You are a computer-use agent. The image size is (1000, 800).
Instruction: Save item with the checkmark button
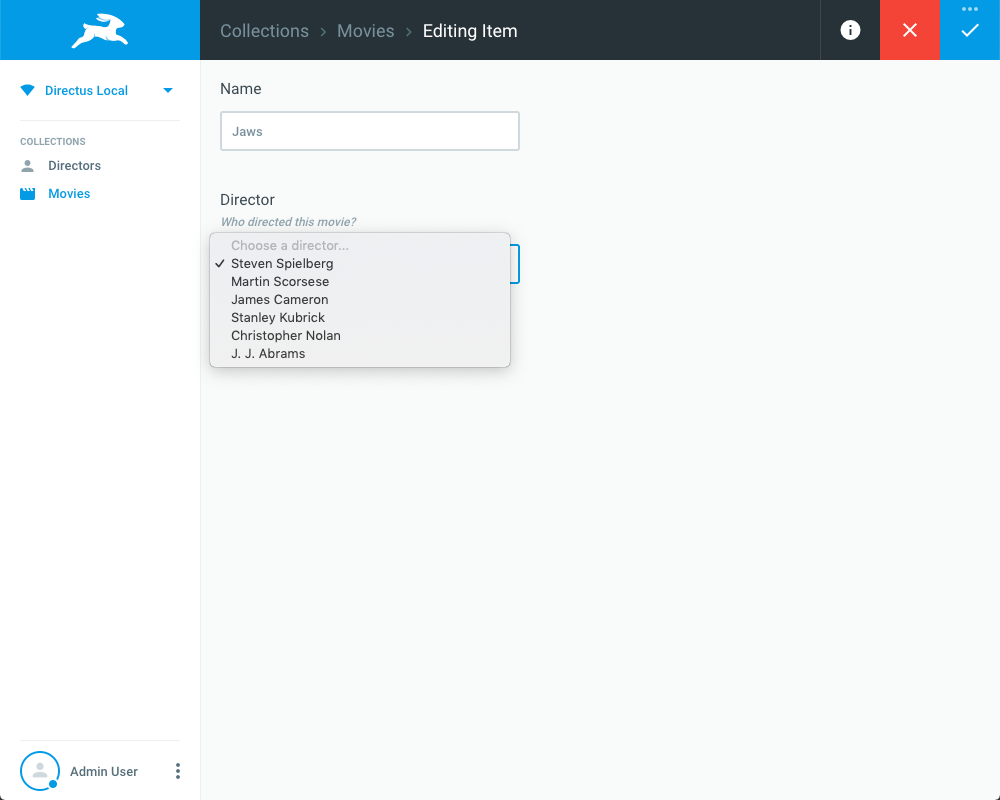pyautogui.click(x=969, y=31)
